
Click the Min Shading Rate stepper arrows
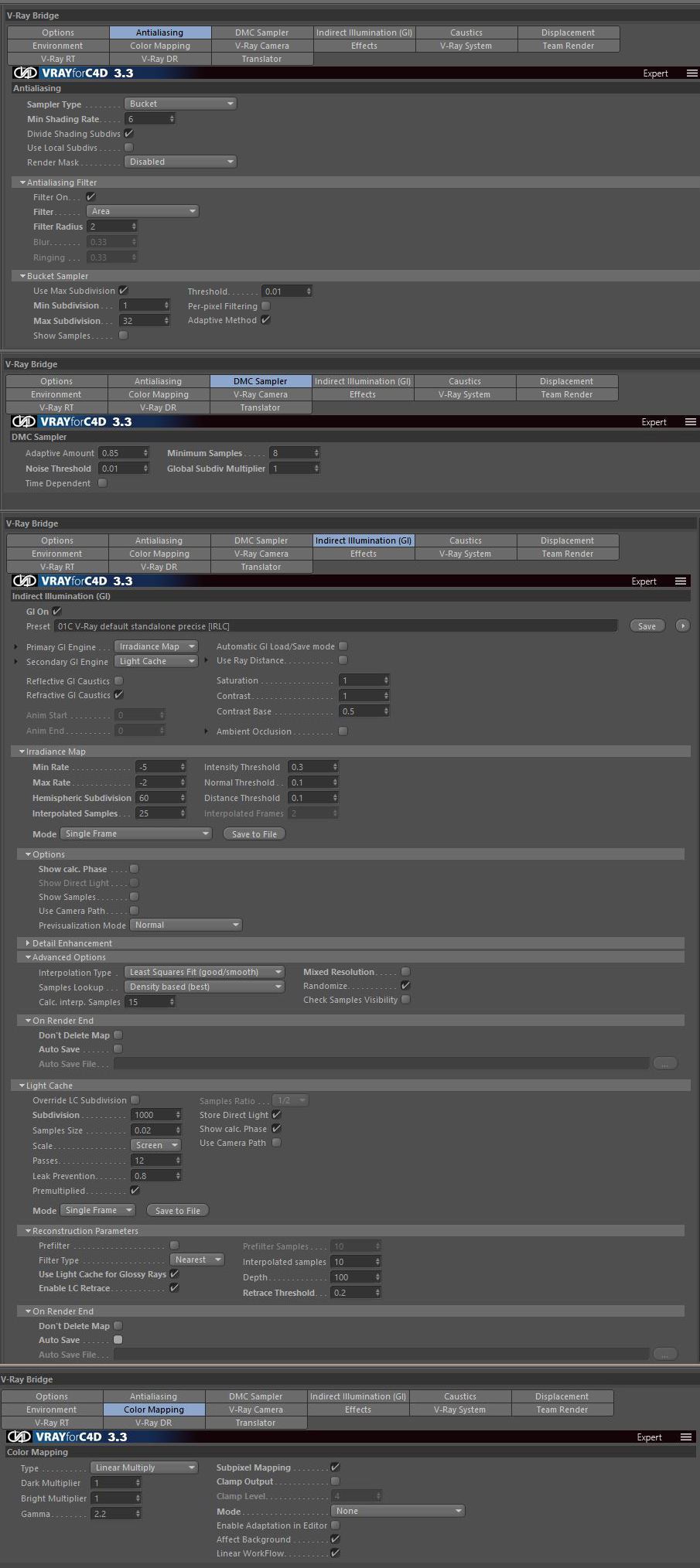(x=172, y=119)
